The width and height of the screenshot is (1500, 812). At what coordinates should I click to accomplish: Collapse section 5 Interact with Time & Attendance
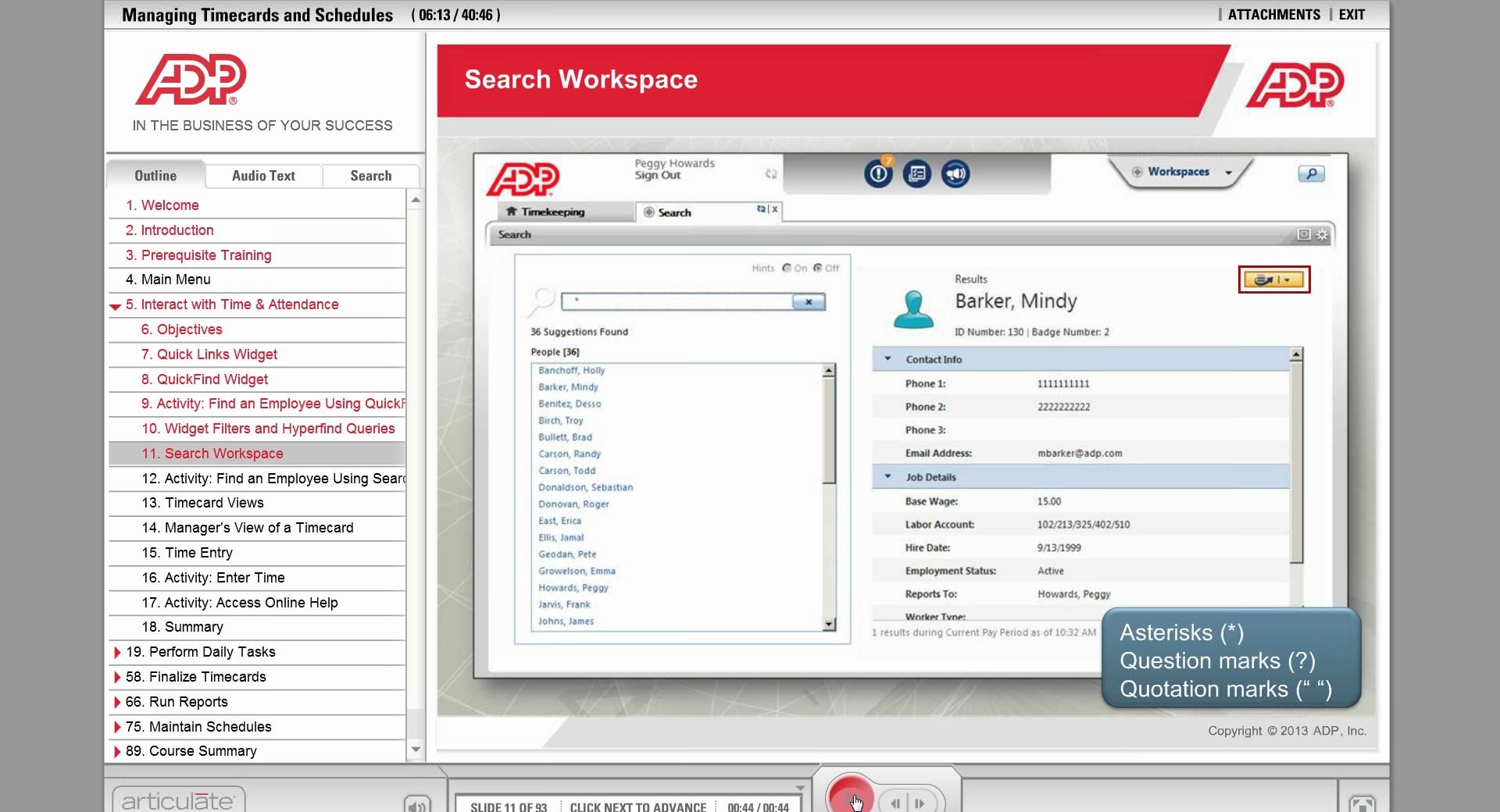(114, 305)
